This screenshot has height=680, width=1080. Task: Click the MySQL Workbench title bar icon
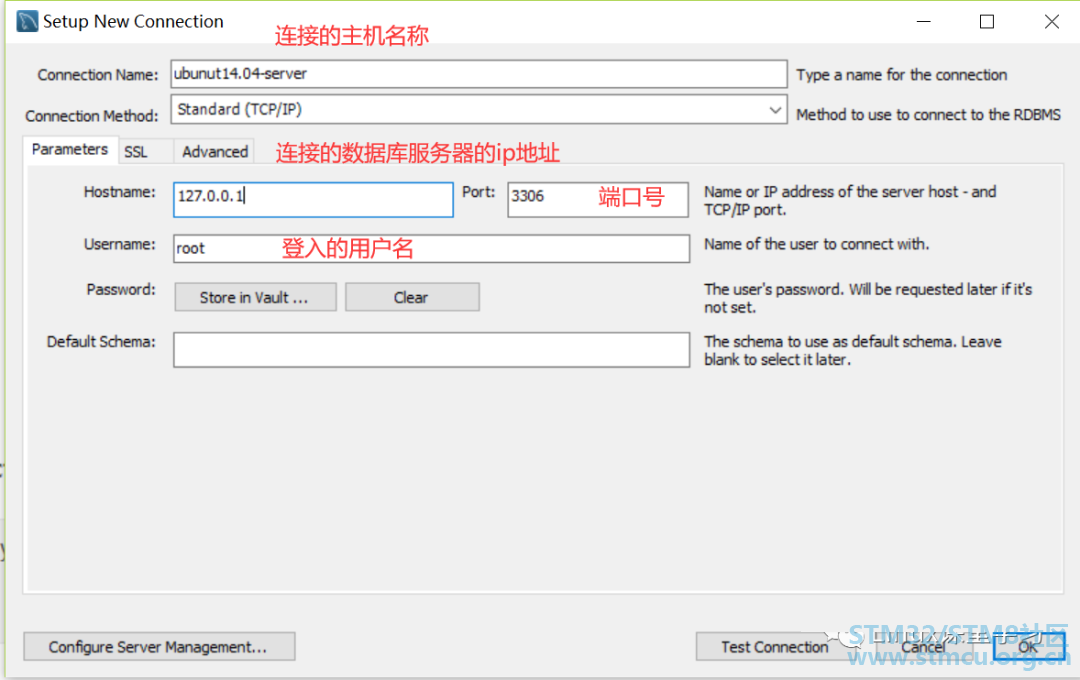click(27, 21)
